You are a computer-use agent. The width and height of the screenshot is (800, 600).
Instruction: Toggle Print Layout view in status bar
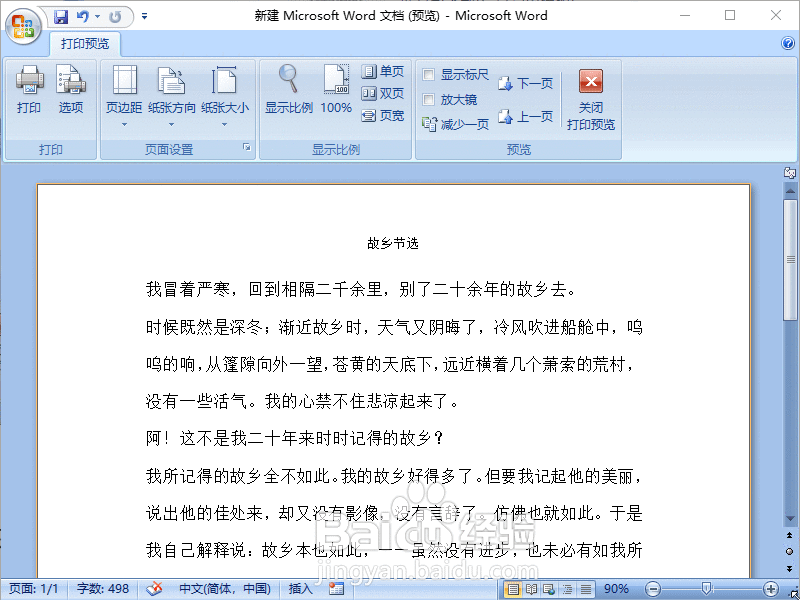pos(513,589)
